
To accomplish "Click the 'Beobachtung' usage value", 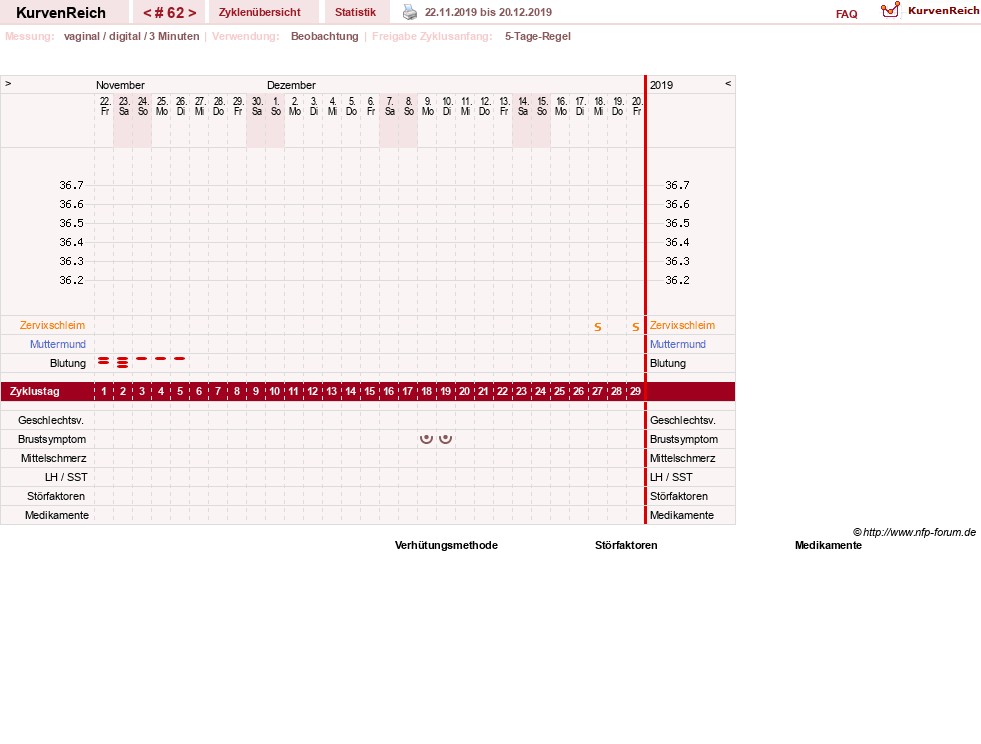I will [325, 36].
